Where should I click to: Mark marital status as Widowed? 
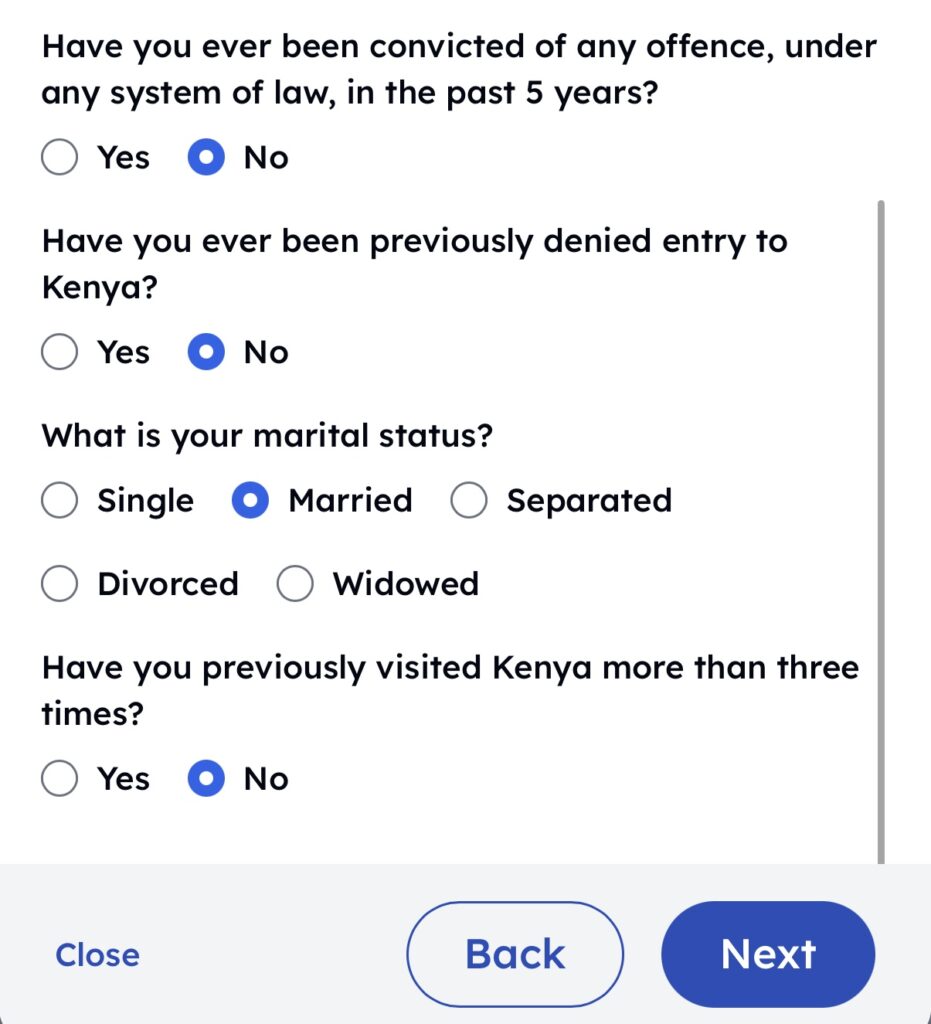click(295, 584)
